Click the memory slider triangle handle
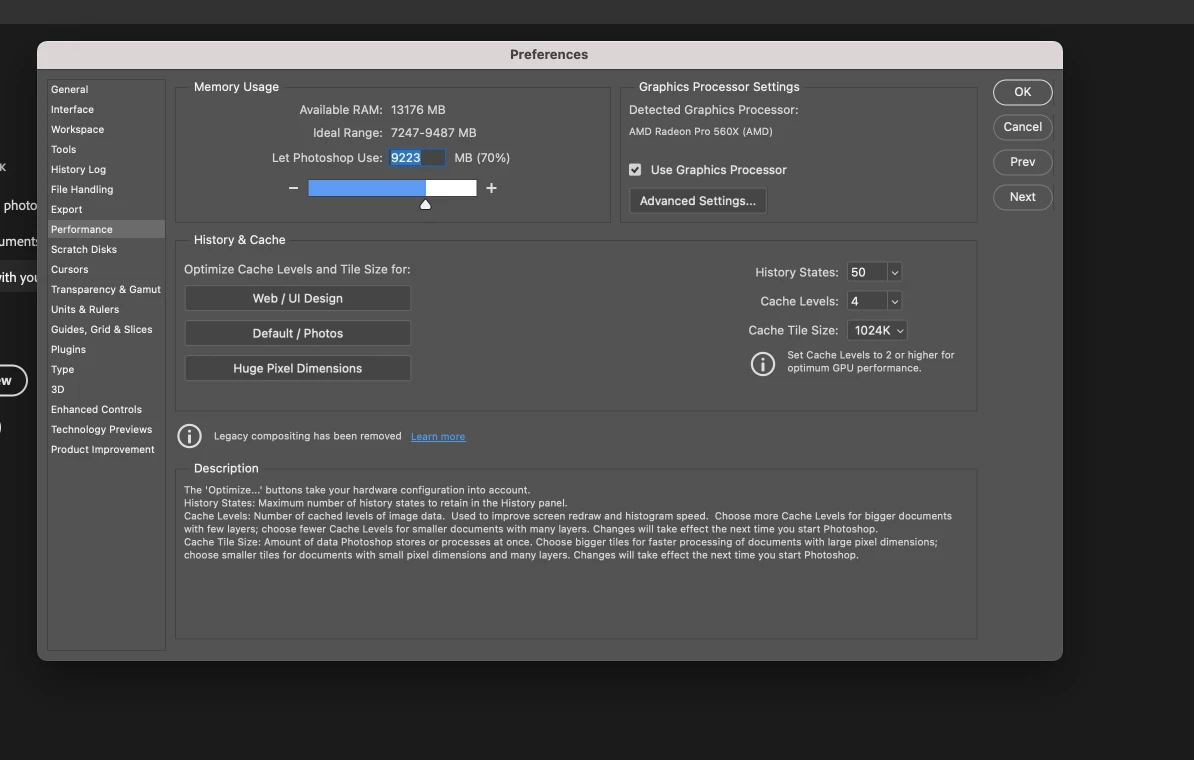This screenshot has height=760, width=1194. 426,204
